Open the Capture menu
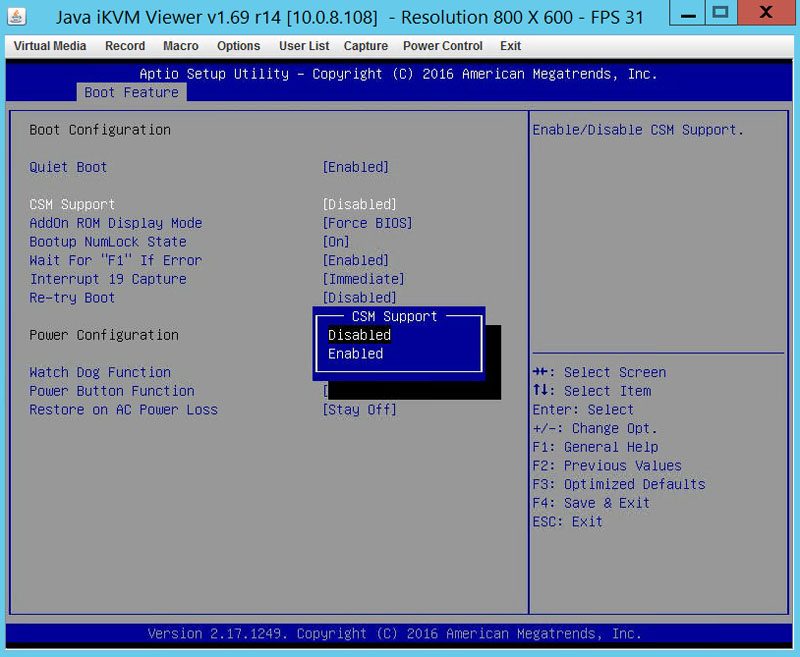The image size is (800, 657). pyautogui.click(x=366, y=46)
